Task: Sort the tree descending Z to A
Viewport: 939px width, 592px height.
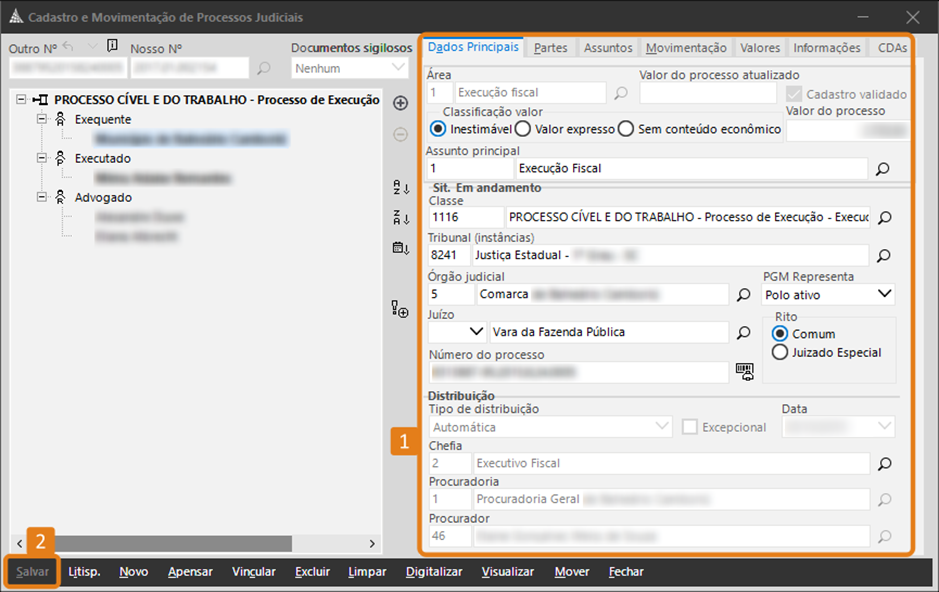Action: click(x=400, y=217)
